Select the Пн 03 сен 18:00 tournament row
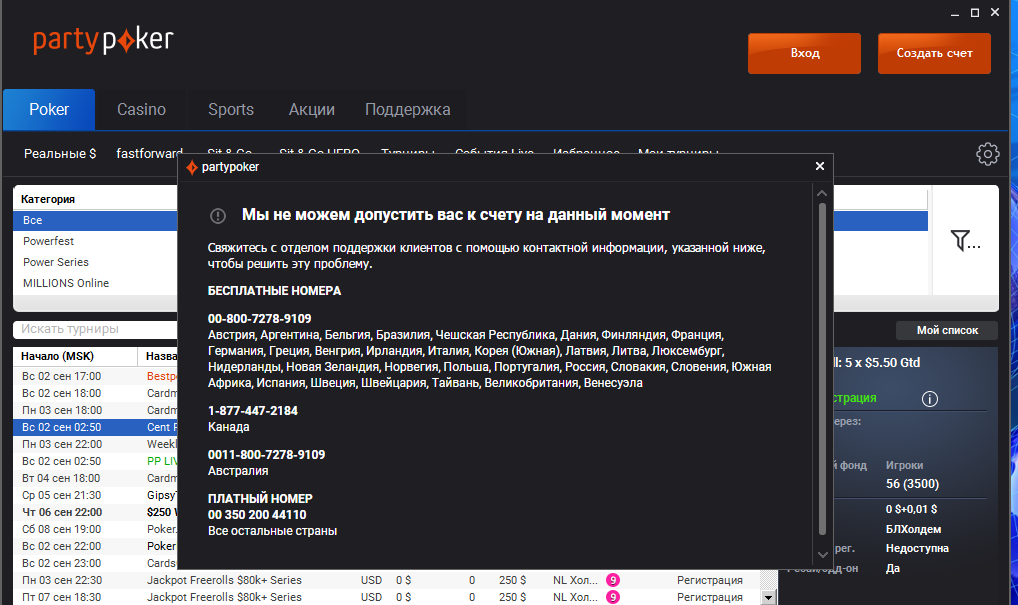Image resolution: width=1018 pixels, height=605 pixels. click(x=95, y=410)
